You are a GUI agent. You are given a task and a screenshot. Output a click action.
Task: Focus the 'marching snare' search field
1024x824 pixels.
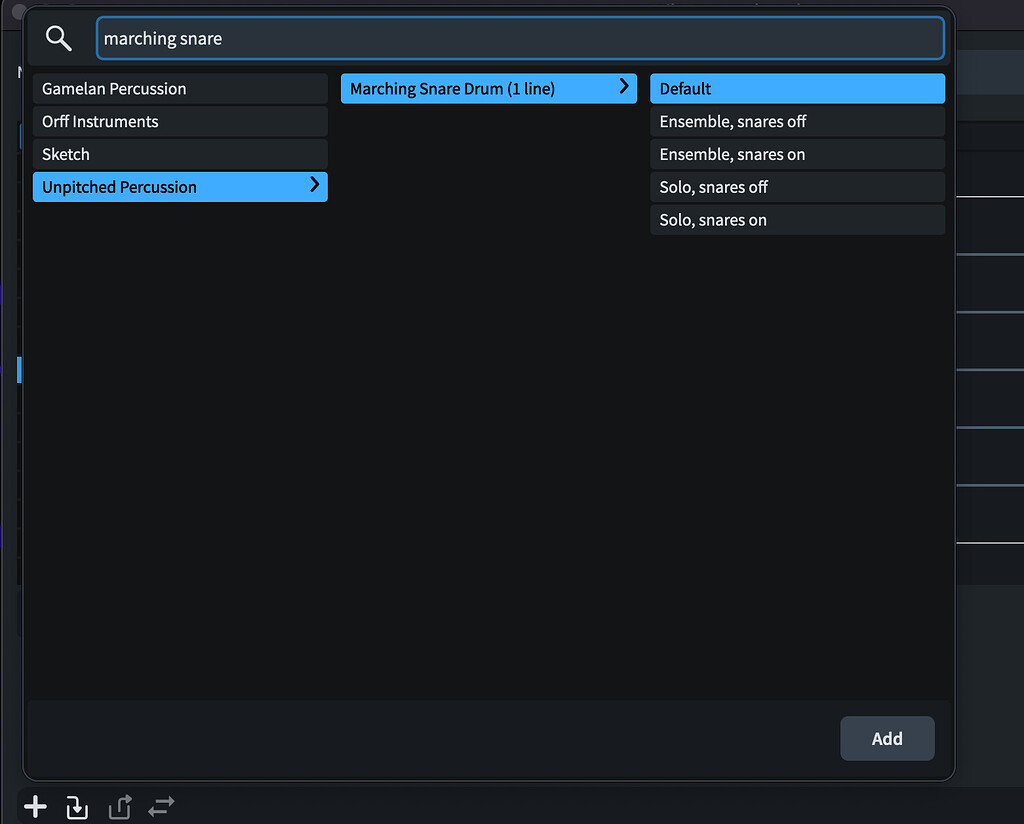click(520, 39)
